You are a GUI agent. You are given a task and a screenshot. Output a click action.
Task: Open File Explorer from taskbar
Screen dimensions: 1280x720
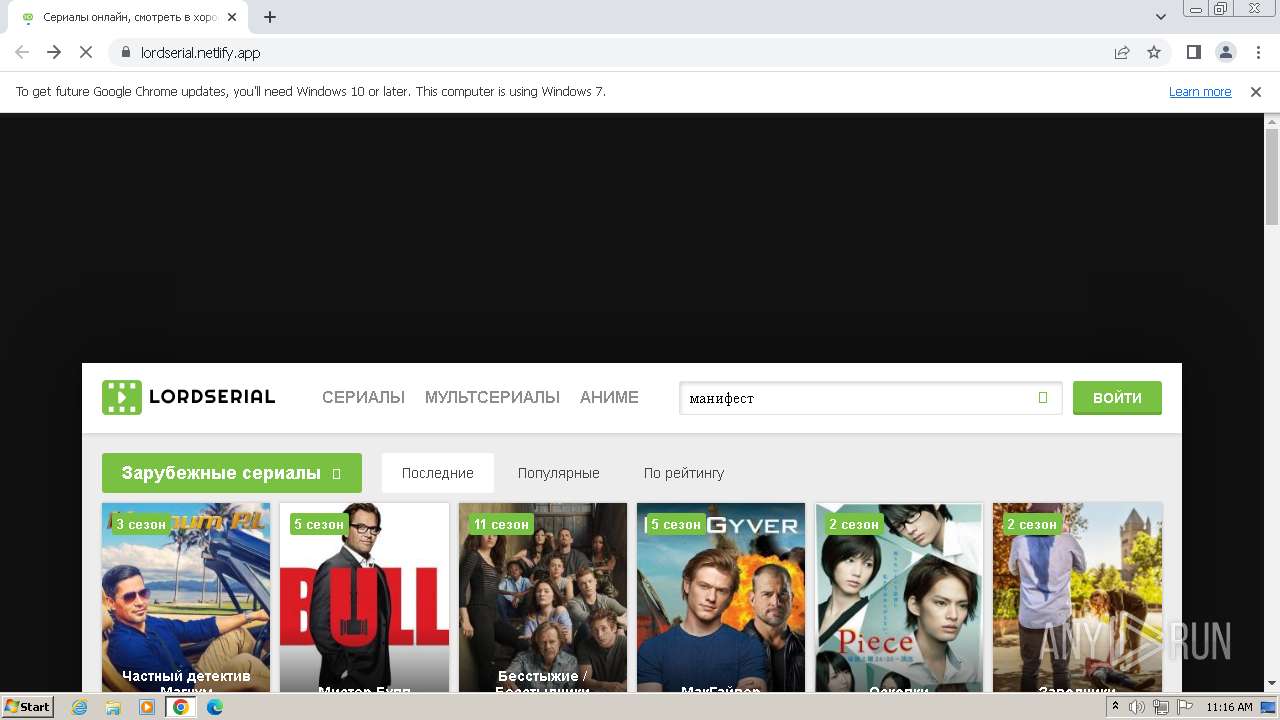pyautogui.click(x=113, y=707)
